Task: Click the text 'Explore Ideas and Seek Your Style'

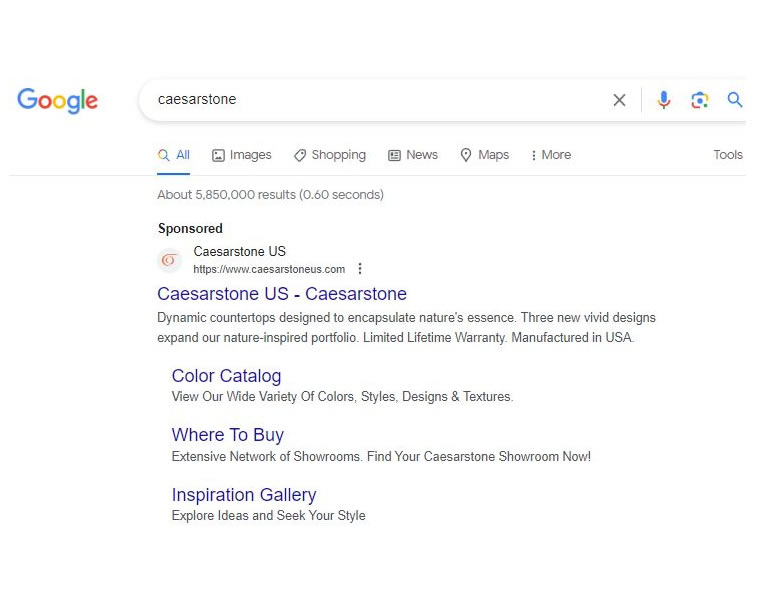Action: coord(268,515)
